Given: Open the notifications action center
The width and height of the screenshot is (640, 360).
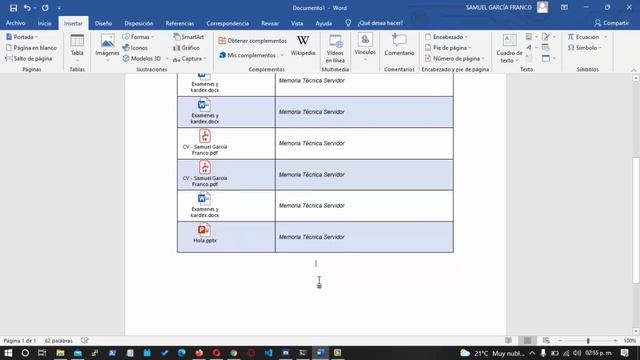Looking at the screenshot, I should pyautogui.click(x=624, y=353).
